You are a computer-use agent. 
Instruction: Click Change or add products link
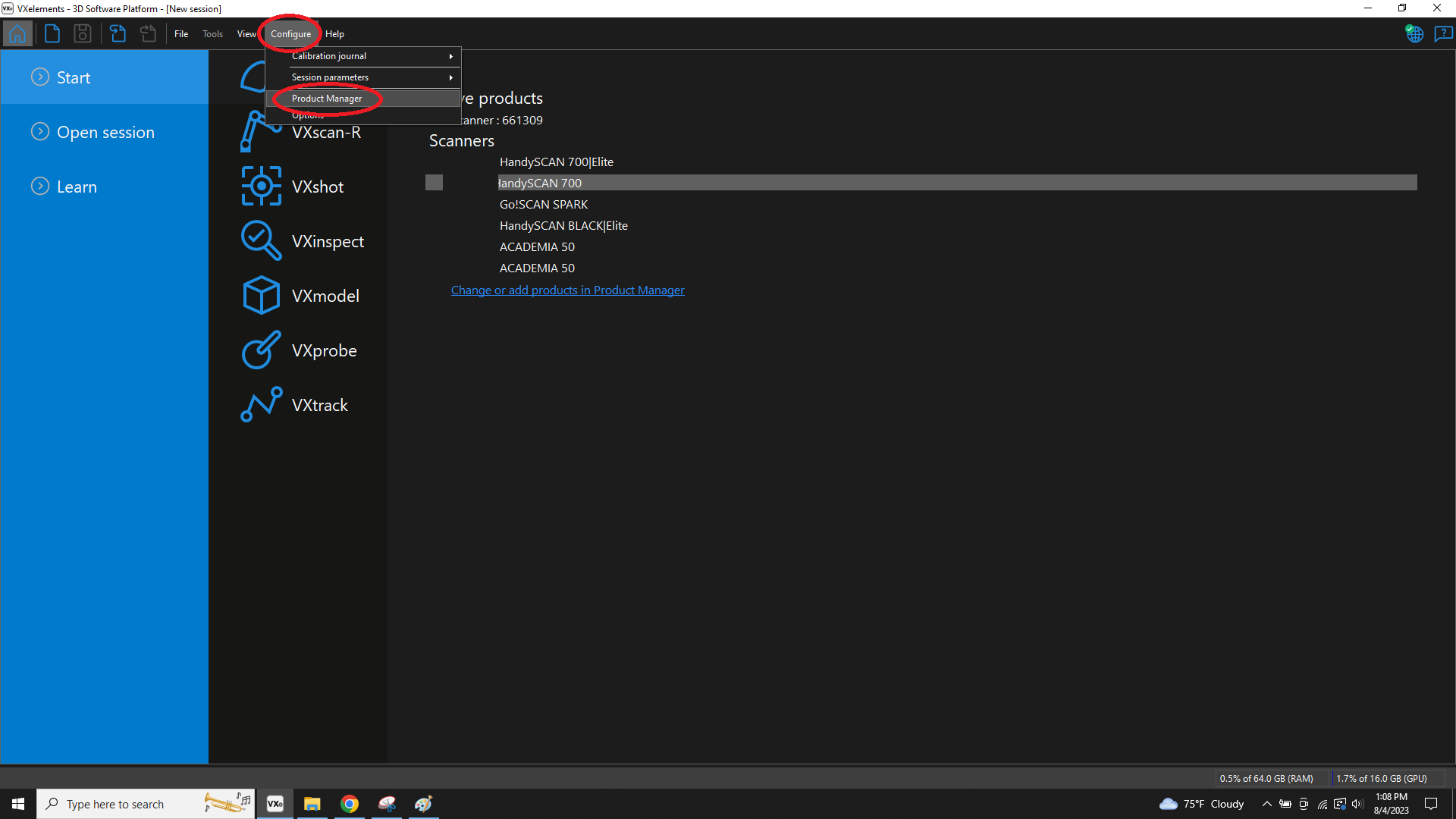tap(567, 290)
